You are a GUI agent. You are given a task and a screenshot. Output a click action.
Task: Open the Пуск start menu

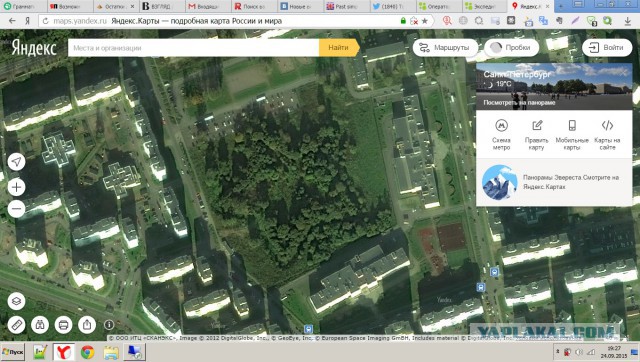coord(13,352)
